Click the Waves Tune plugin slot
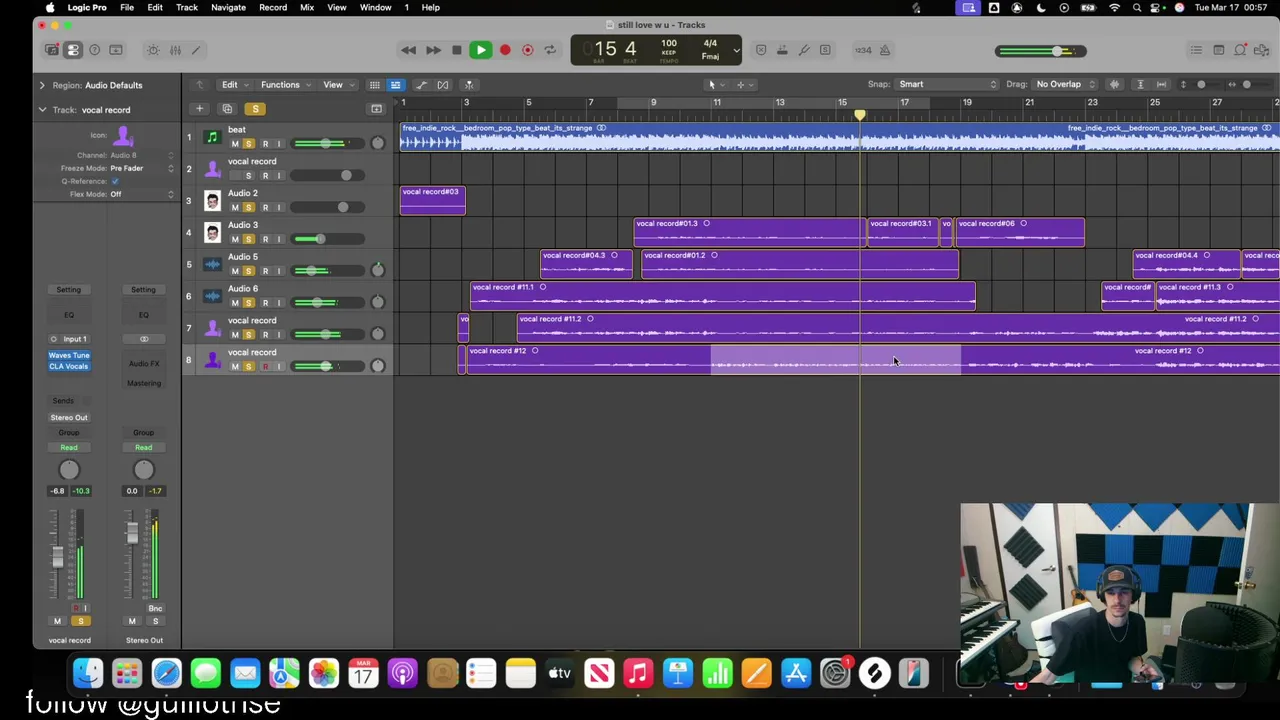 point(69,355)
